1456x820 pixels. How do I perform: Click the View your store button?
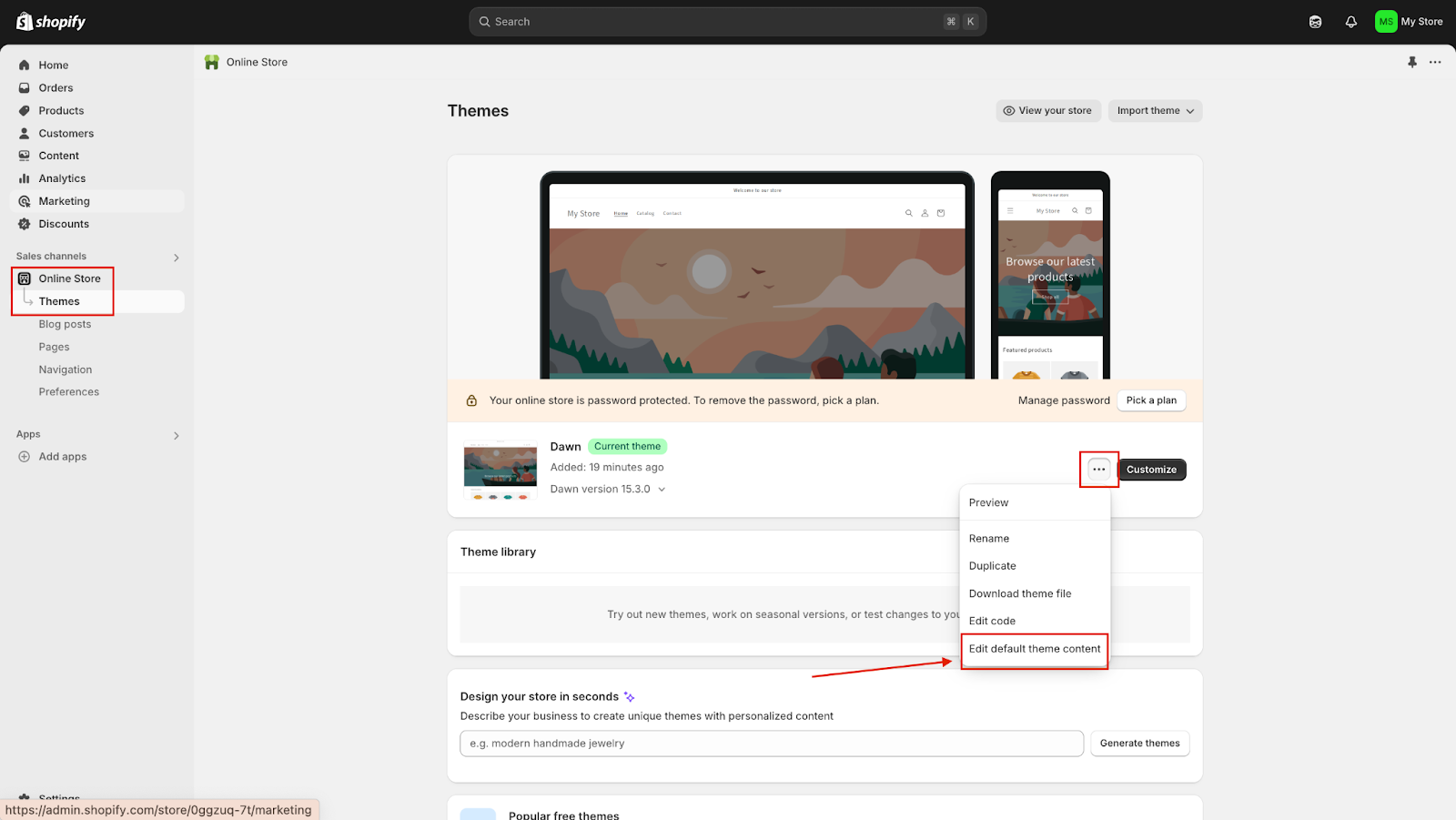pyautogui.click(x=1048, y=111)
